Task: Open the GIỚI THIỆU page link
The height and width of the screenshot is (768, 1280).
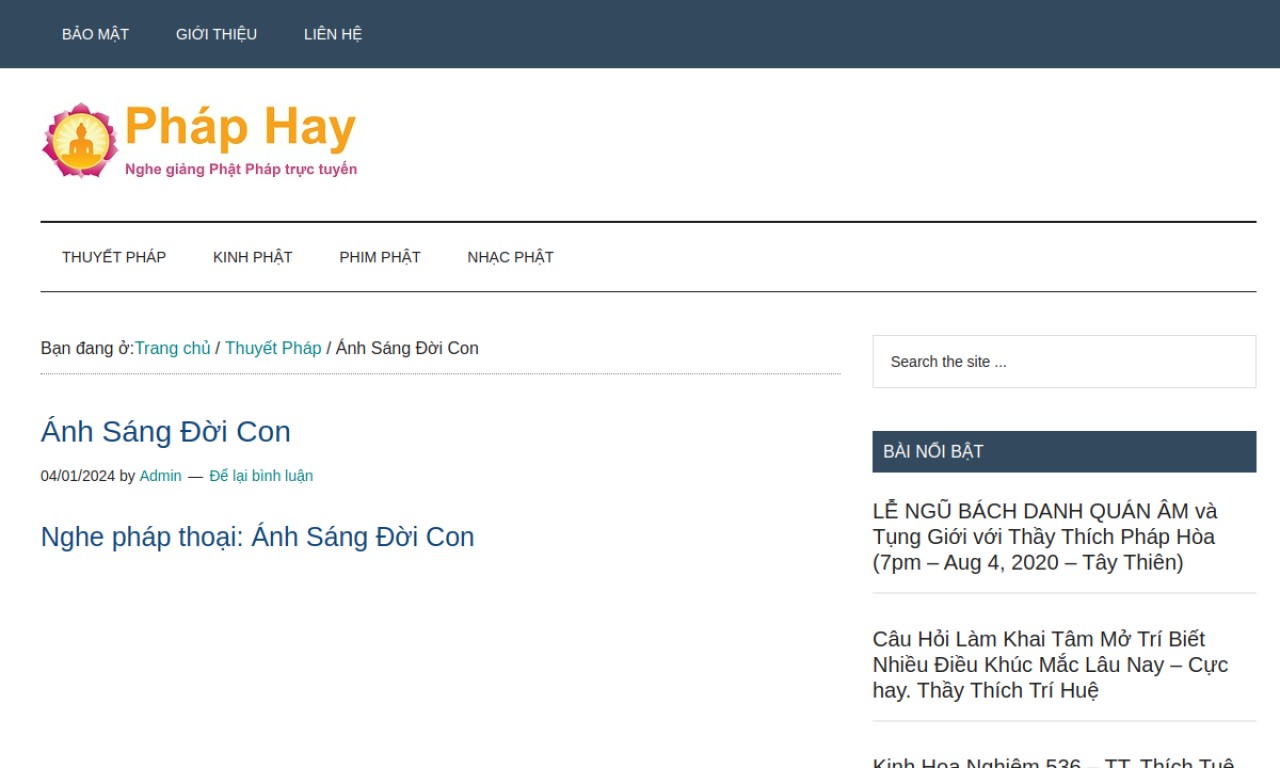Action: click(216, 34)
